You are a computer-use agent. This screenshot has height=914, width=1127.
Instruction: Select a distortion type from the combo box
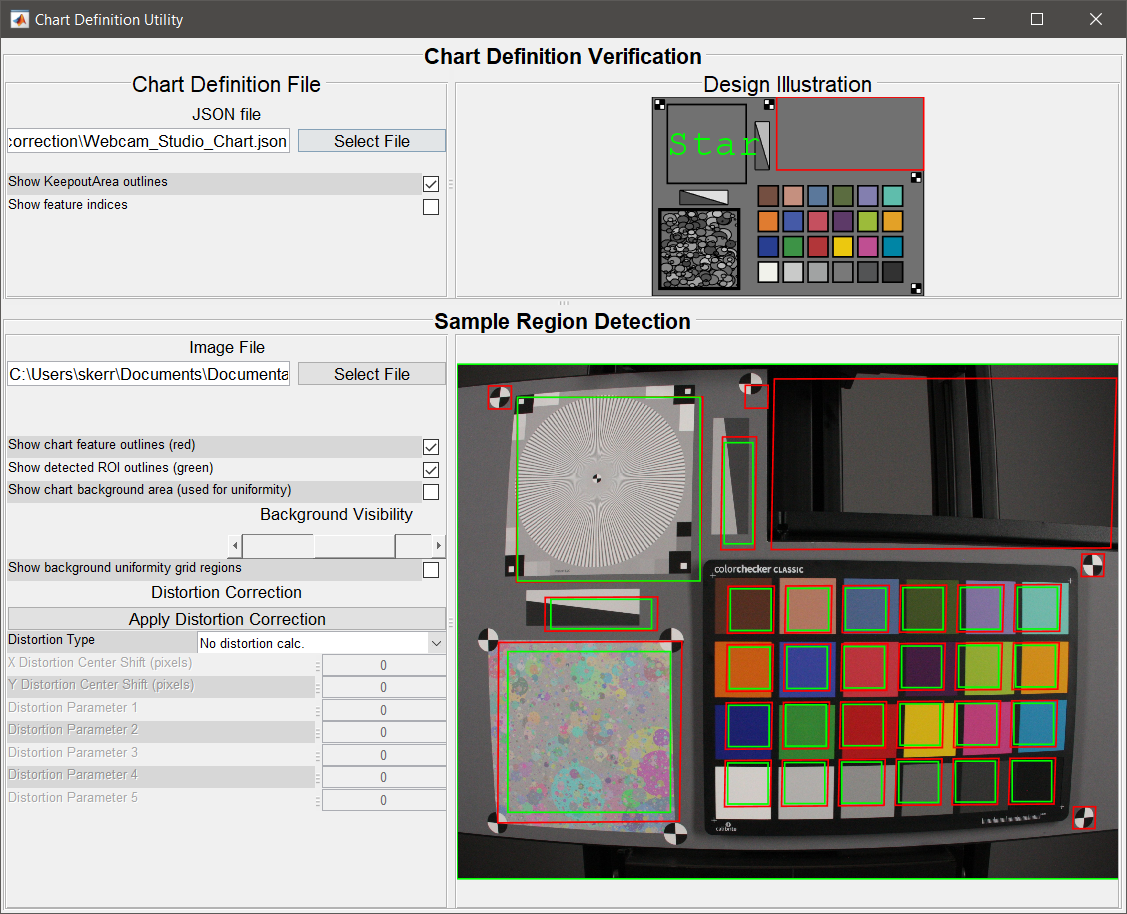click(x=320, y=641)
